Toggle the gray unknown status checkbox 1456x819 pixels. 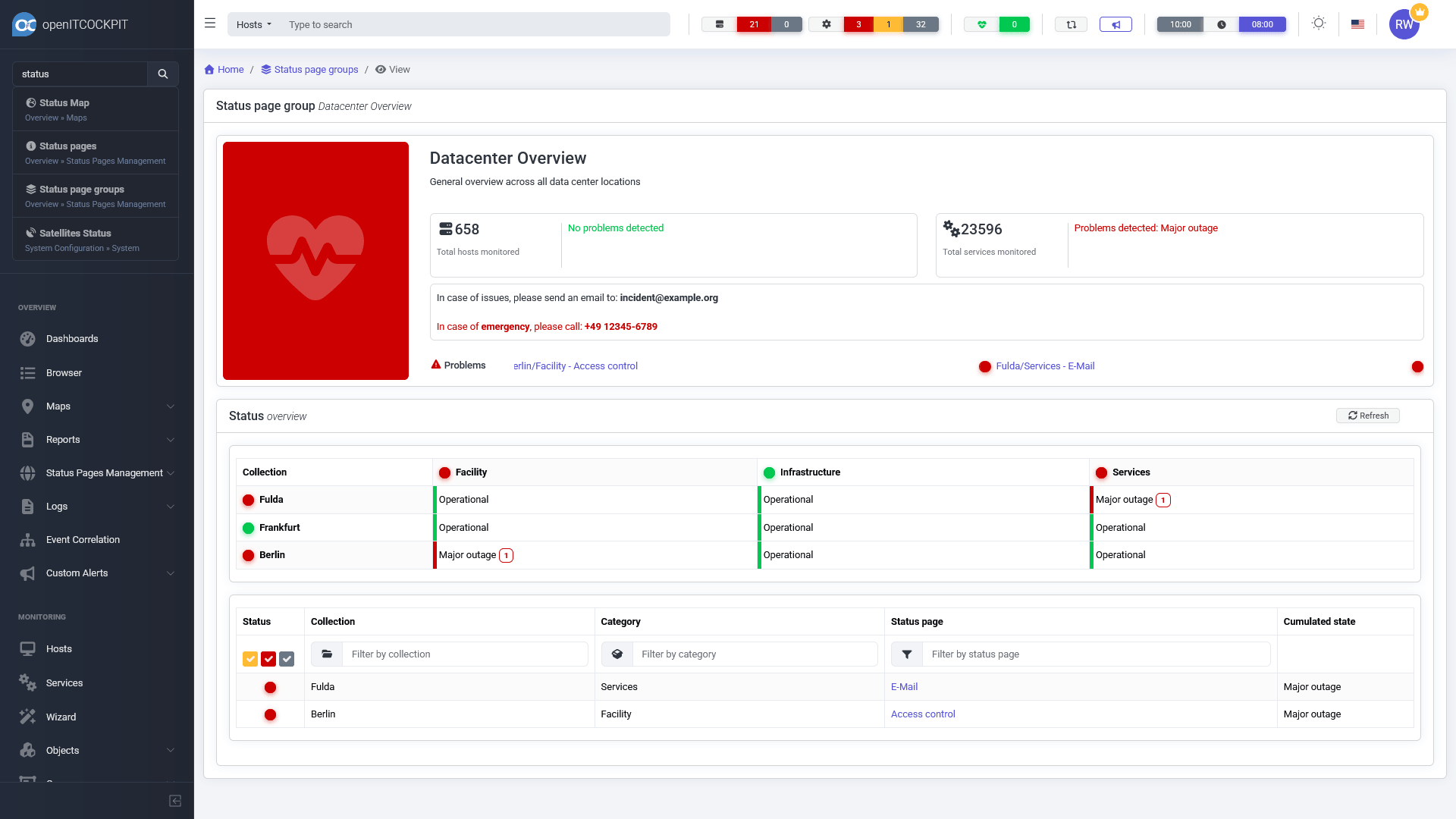click(287, 659)
